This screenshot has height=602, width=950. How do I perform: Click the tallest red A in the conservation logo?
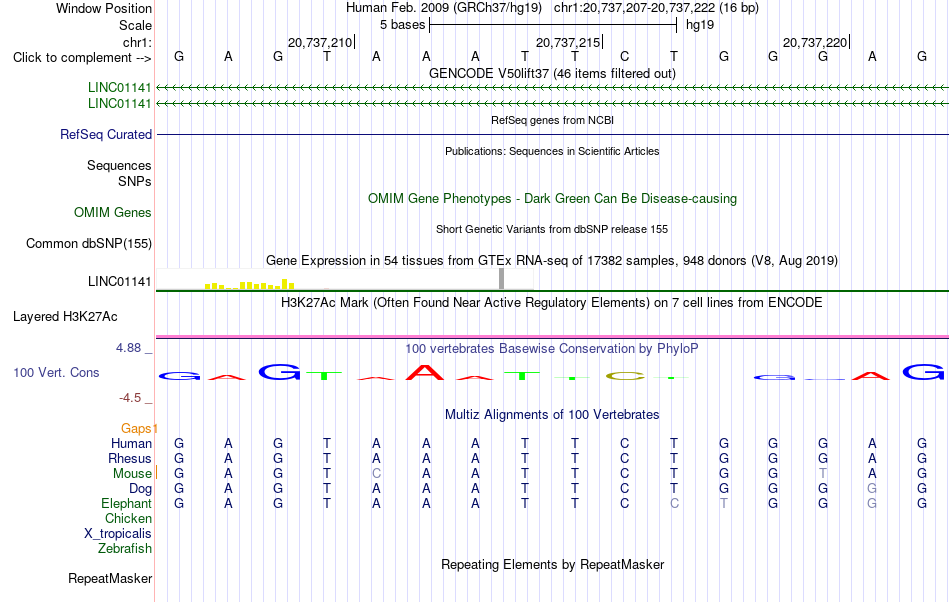425,372
